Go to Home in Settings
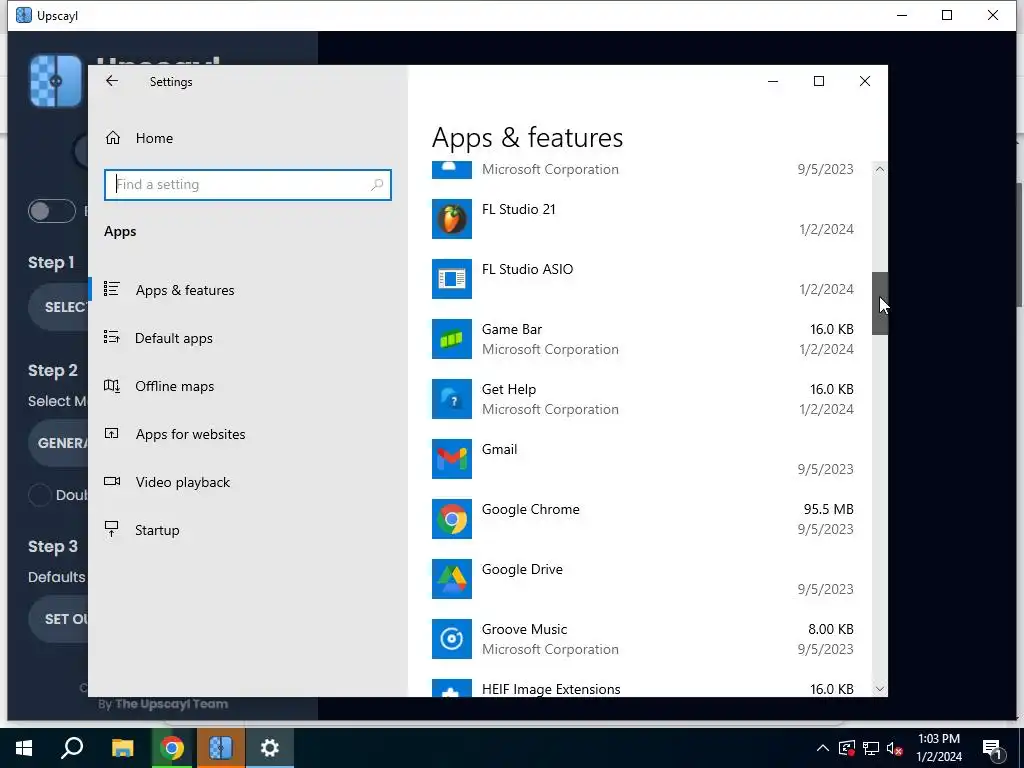This screenshot has height=768, width=1024. [154, 138]
